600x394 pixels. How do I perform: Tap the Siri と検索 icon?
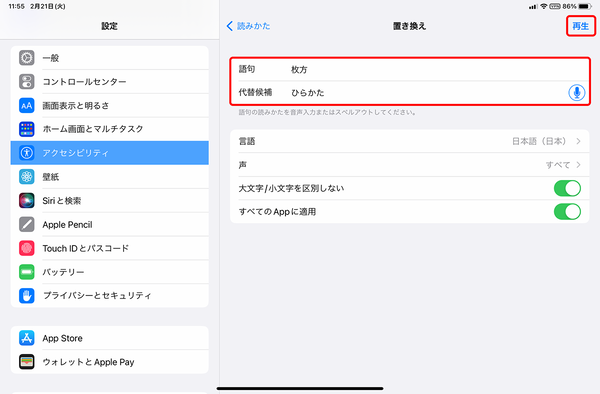pos(27,200)
